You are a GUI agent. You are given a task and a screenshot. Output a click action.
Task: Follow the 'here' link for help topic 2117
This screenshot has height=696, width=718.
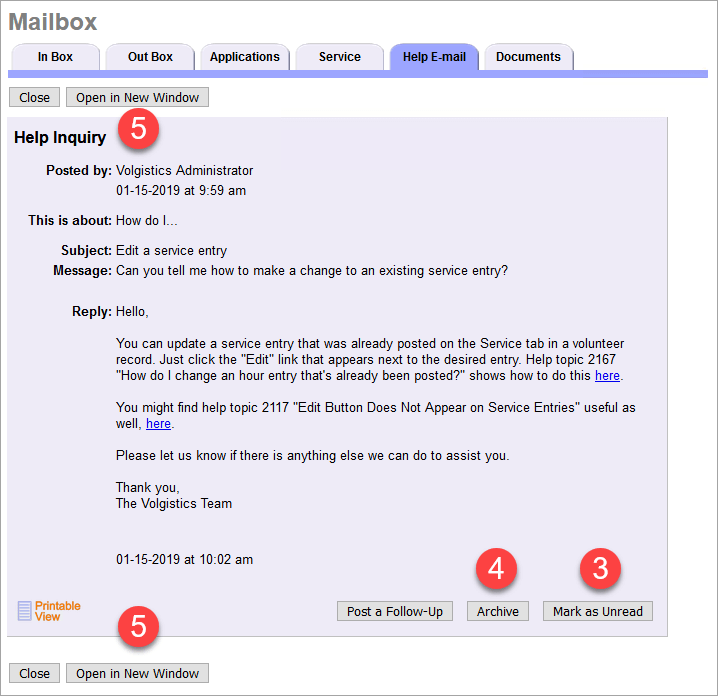[x=158, y=424]
